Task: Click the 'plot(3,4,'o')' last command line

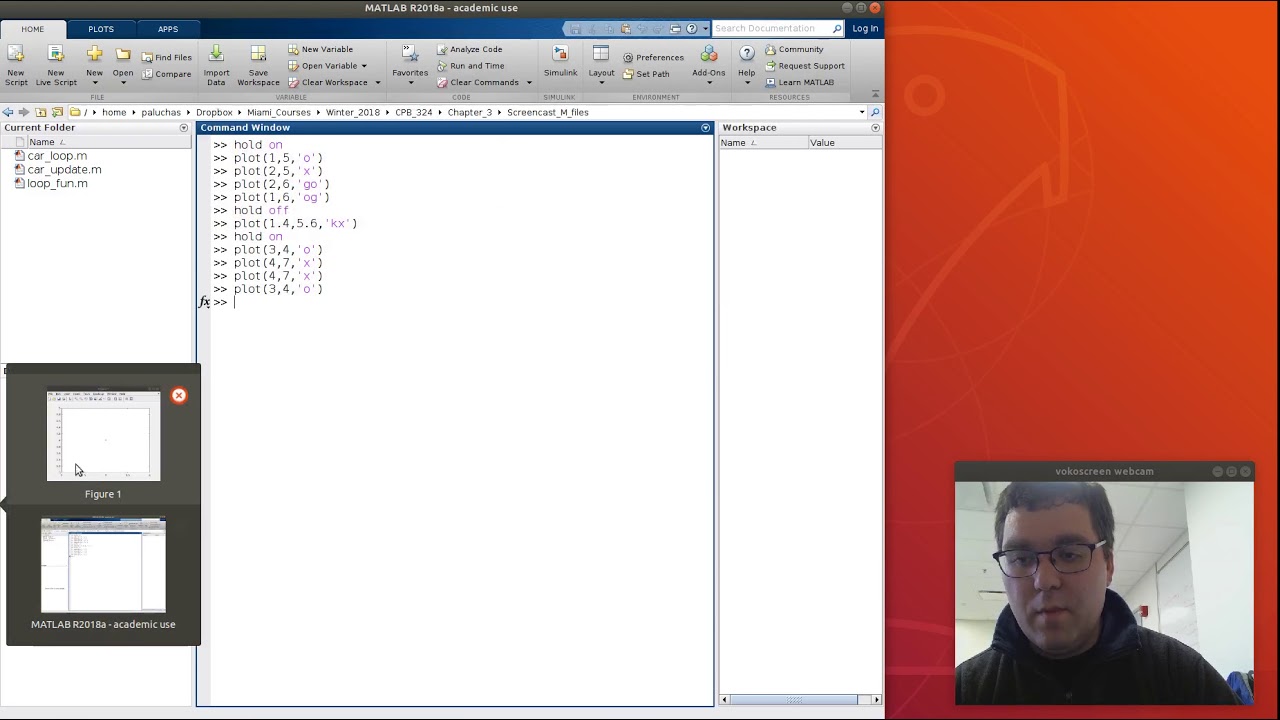Action: [278, 289]
